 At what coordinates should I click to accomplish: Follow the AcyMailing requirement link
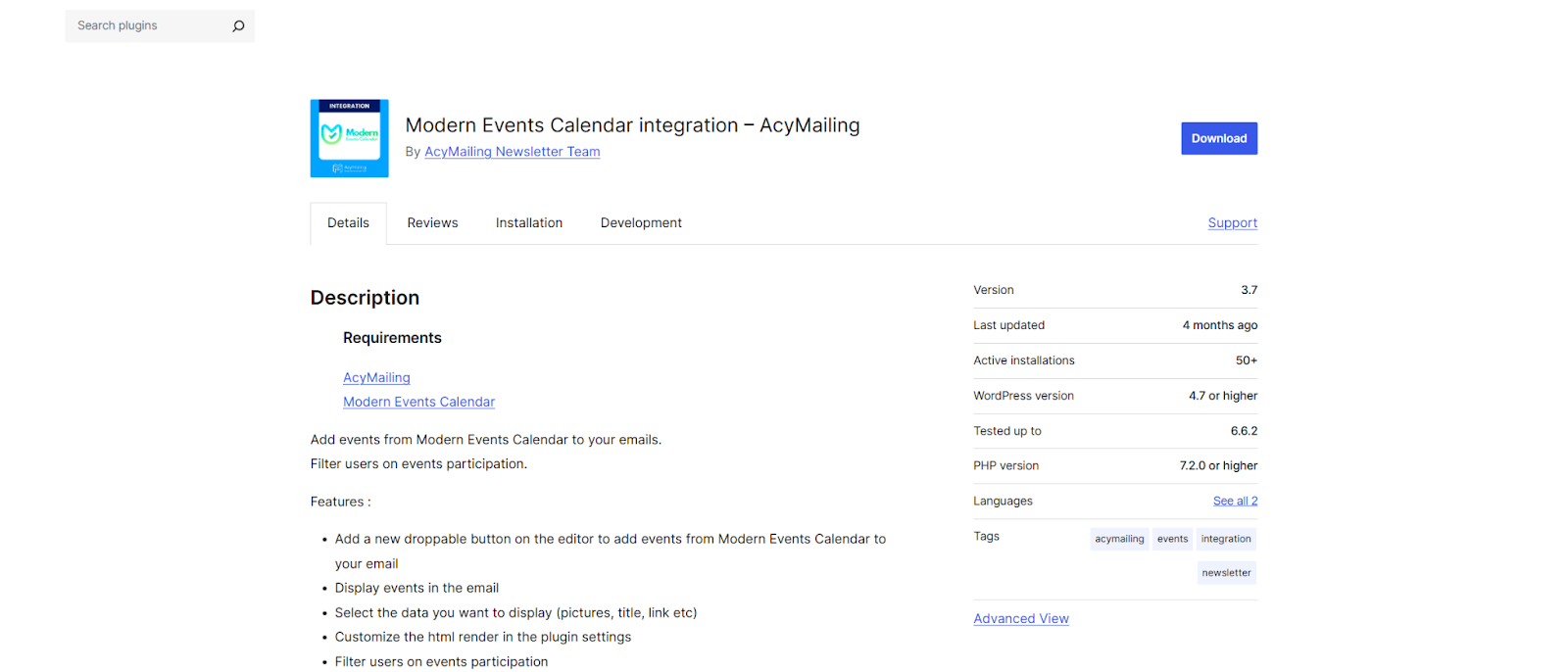point(376,378)
